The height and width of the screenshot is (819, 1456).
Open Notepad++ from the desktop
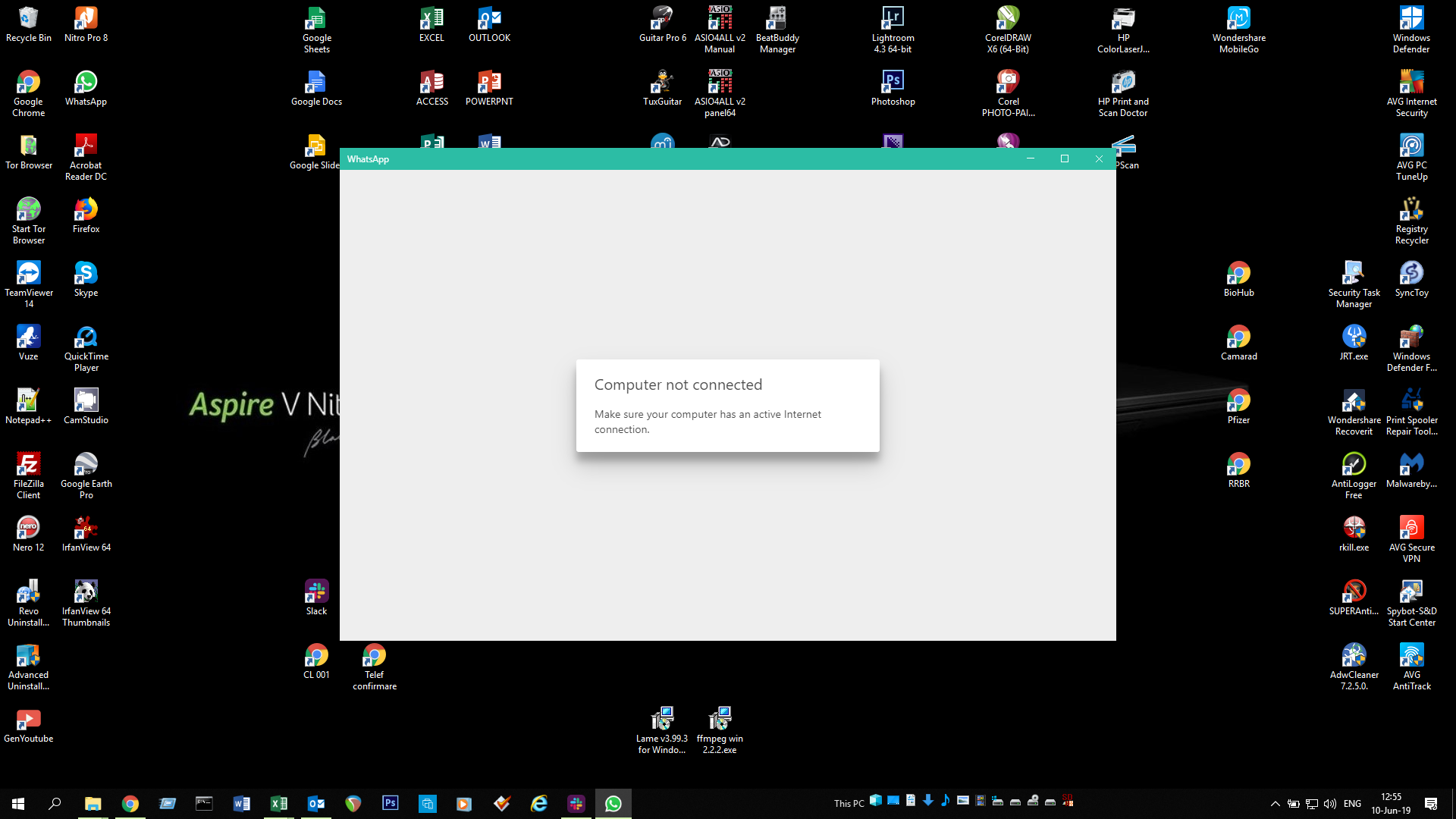click(28, 400)
